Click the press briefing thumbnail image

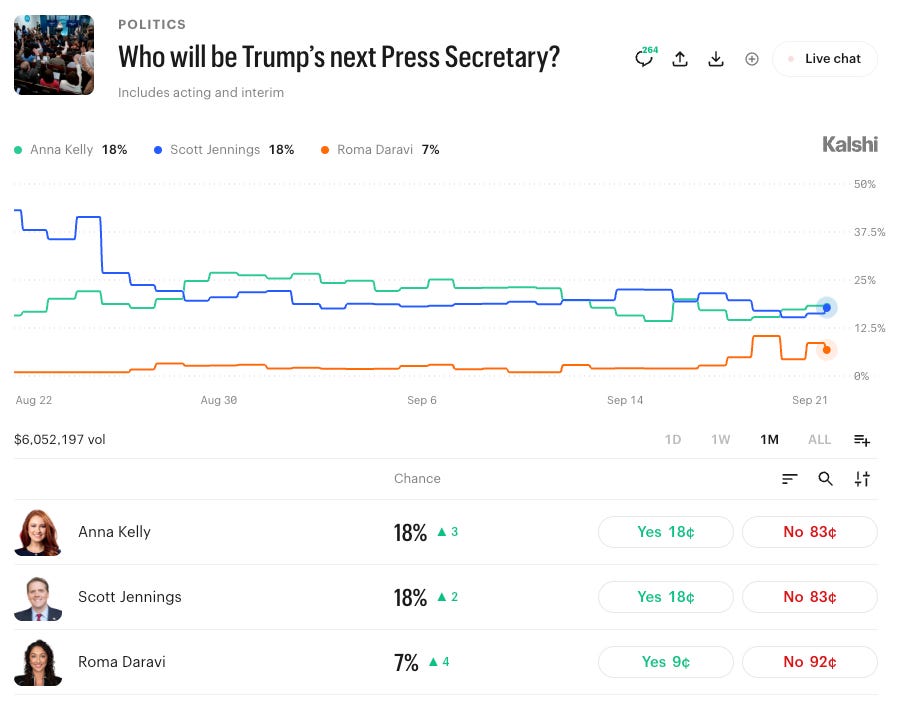(54, 55)
